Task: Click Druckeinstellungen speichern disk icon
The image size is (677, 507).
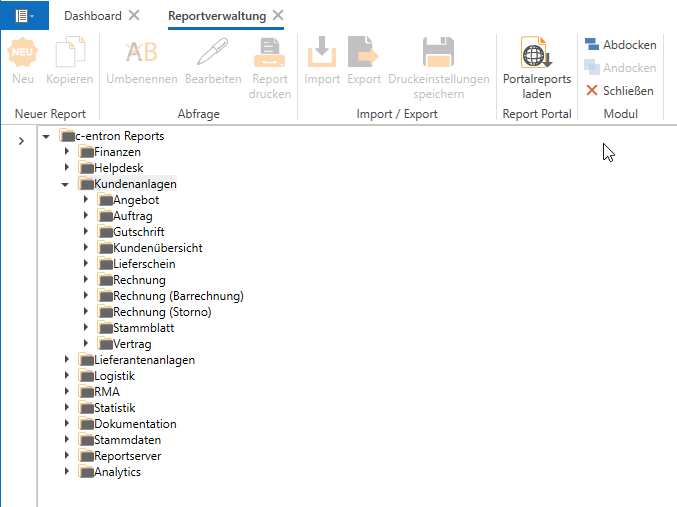Action: click(438, 52)
